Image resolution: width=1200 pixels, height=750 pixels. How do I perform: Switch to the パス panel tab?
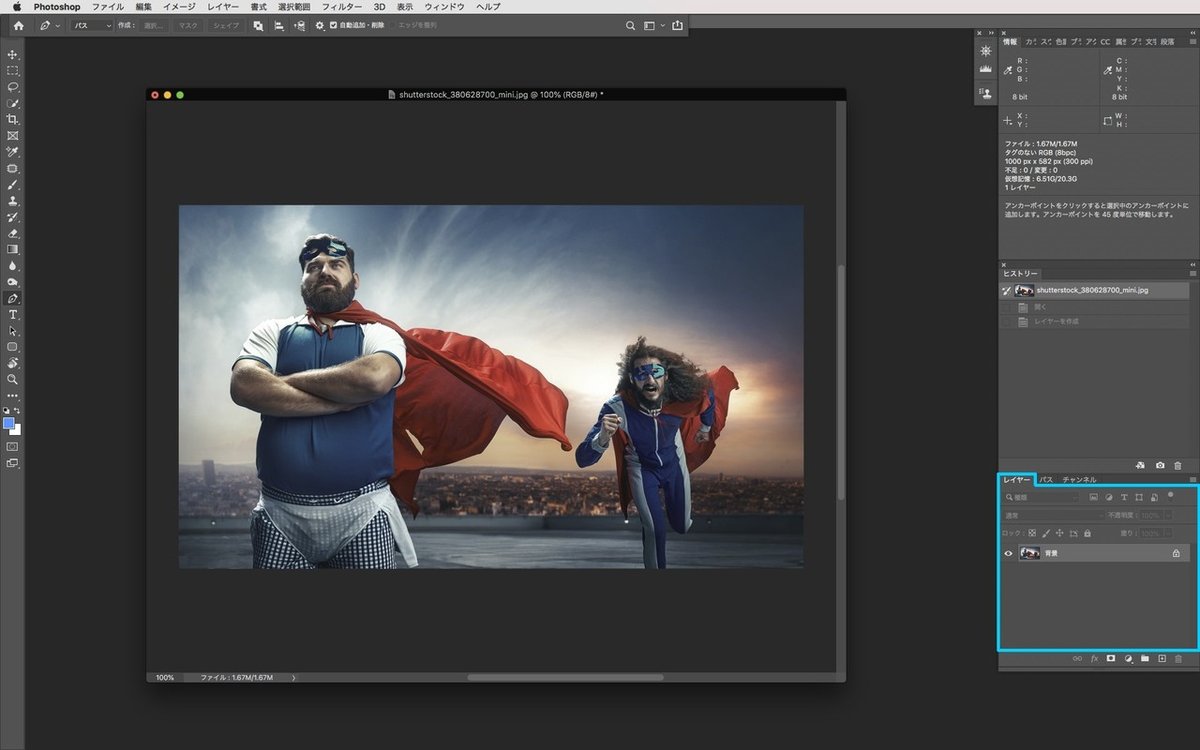coord(1046,480)
